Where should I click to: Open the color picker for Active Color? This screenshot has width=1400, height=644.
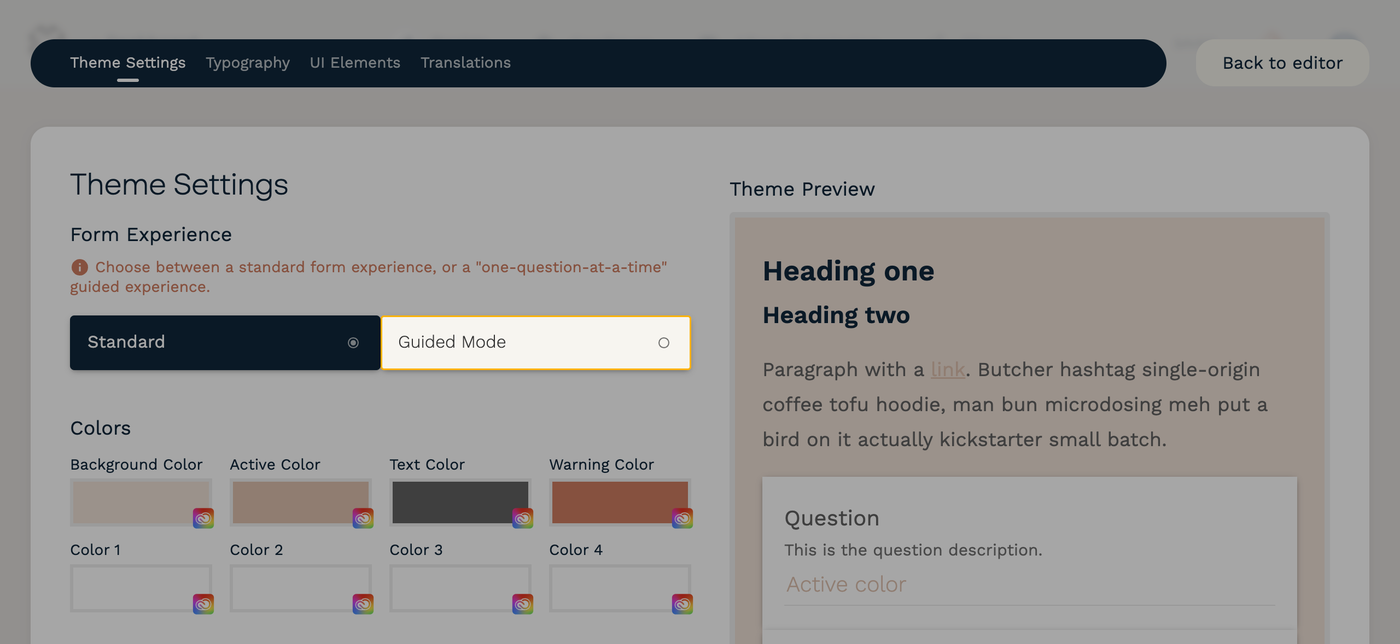point(363,518)
